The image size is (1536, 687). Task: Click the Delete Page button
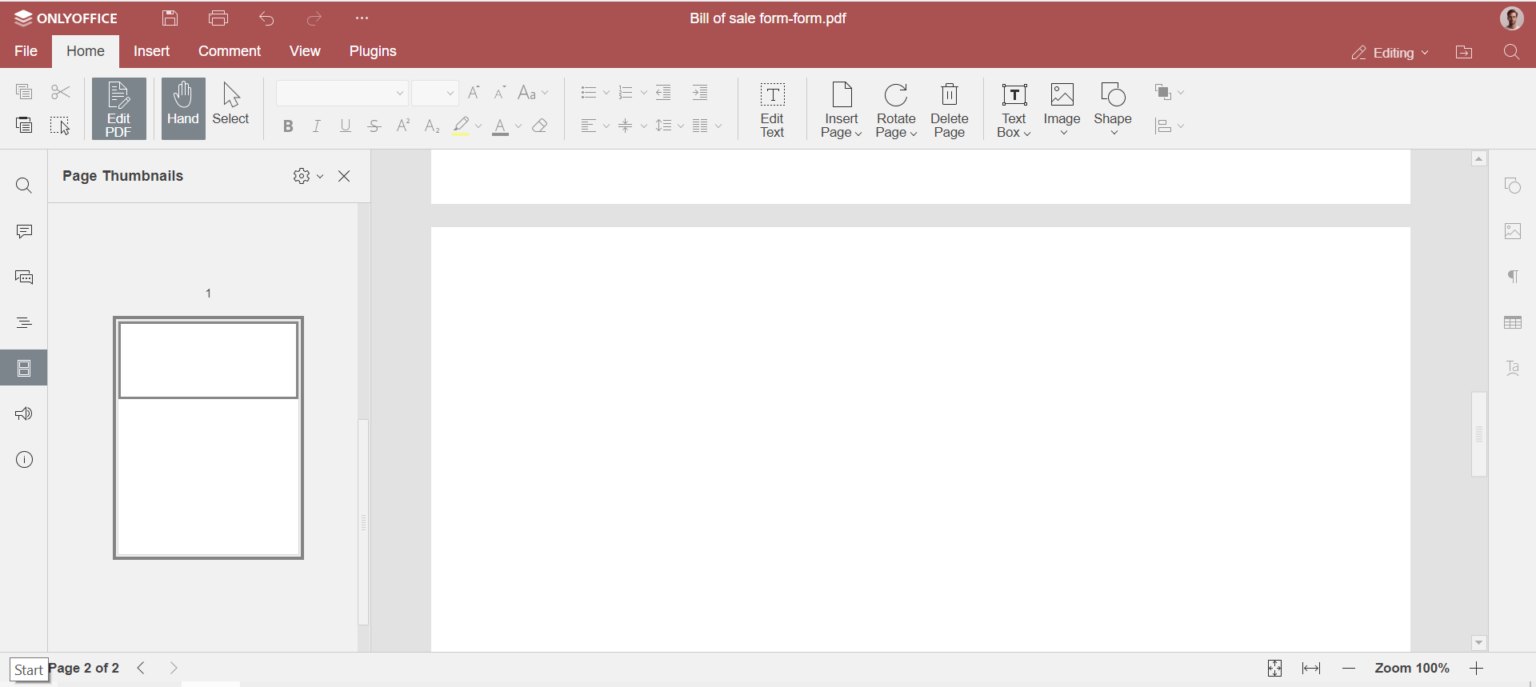(x=949, y=109)
